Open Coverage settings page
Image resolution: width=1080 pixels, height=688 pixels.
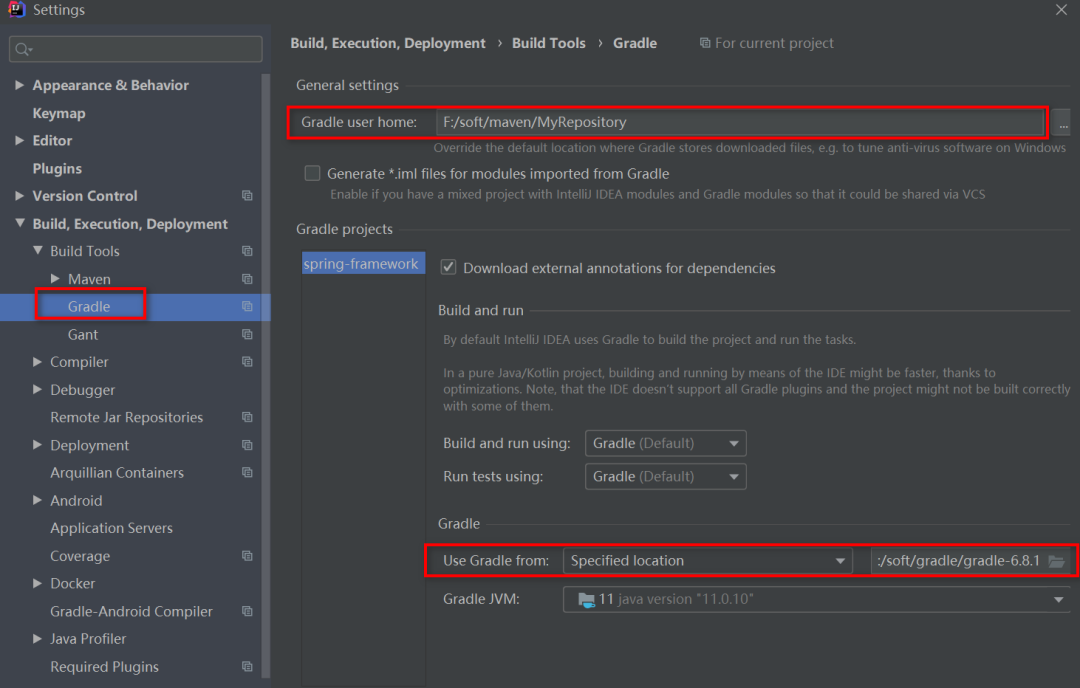80,556
